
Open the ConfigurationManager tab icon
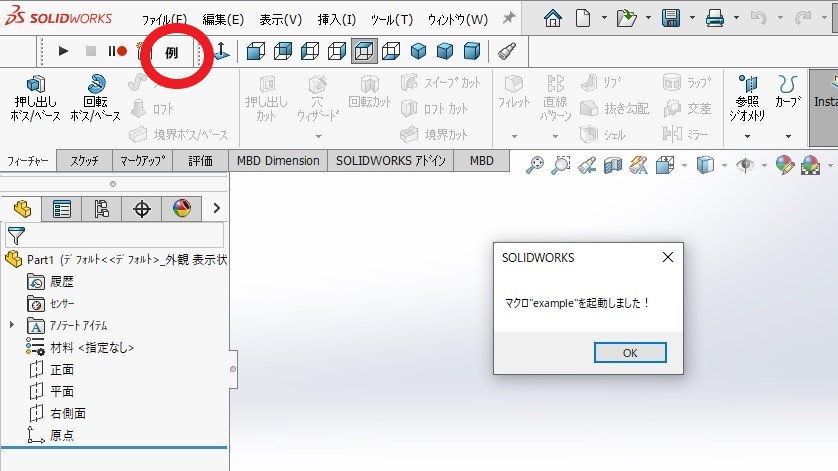98,208
